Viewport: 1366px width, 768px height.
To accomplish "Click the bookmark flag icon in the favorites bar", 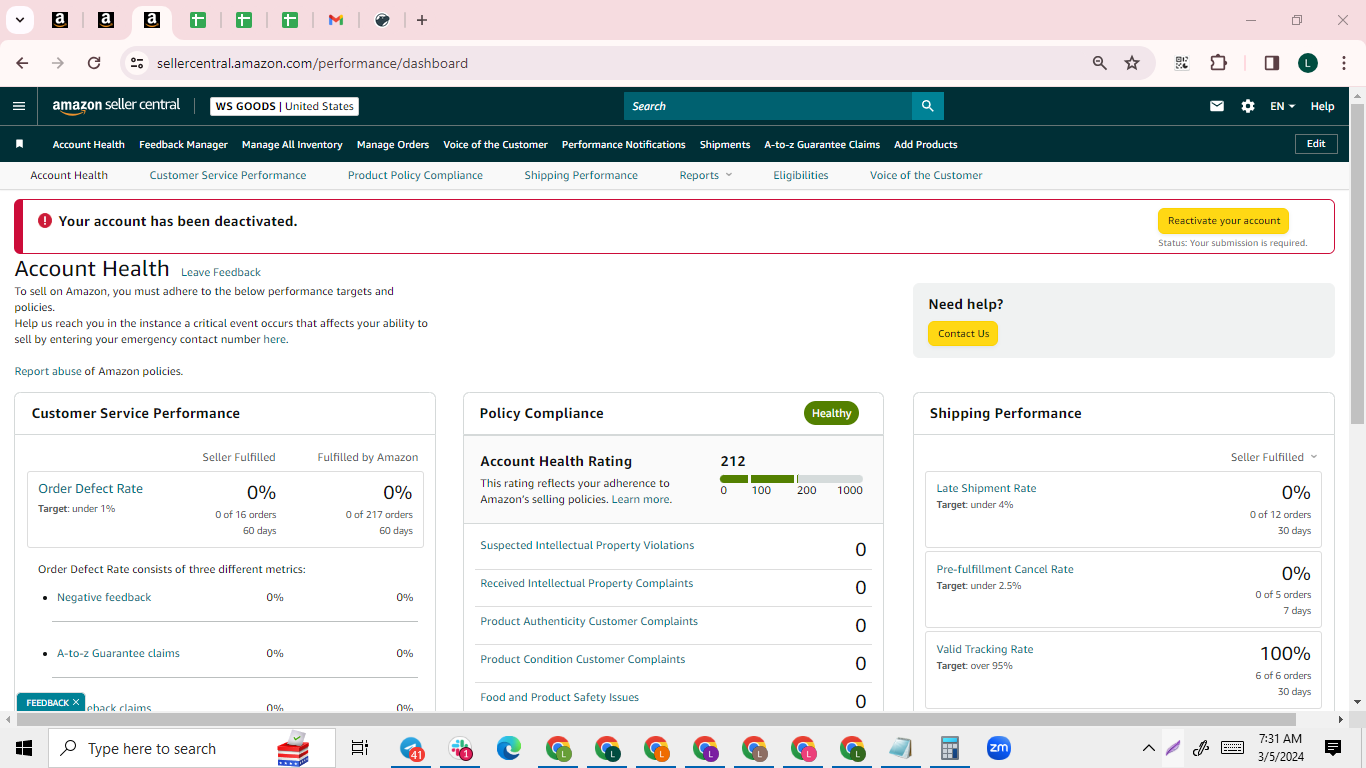I will coord(19,144).
